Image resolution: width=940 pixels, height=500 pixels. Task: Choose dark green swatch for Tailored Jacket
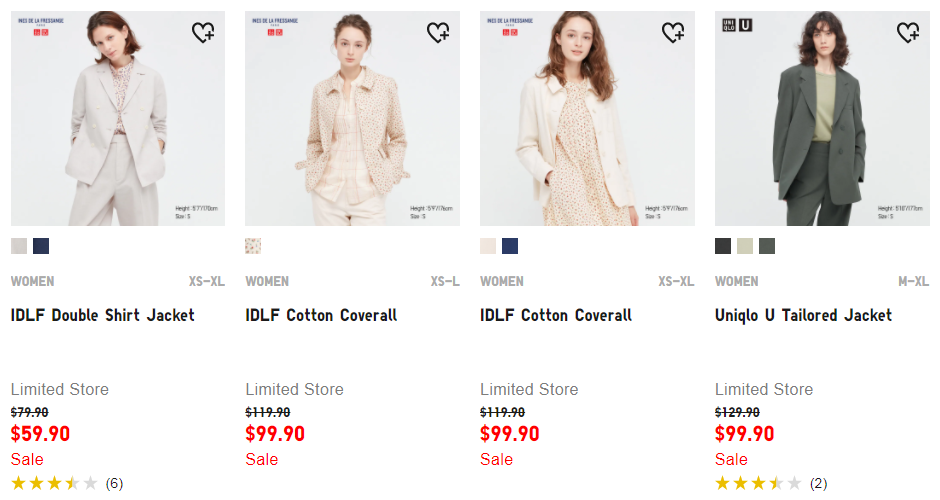(x=767, y=246)
